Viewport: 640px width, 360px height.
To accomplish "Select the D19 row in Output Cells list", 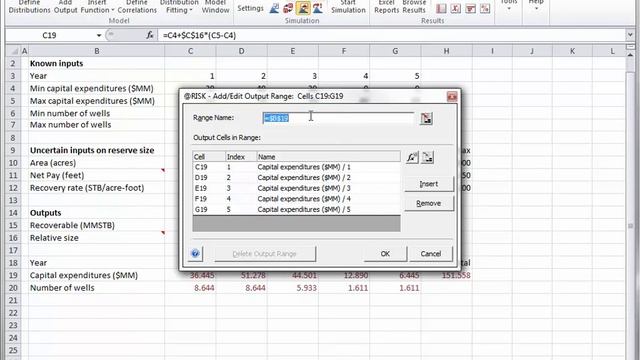I will pyautogui.click(x=296, y=178).
